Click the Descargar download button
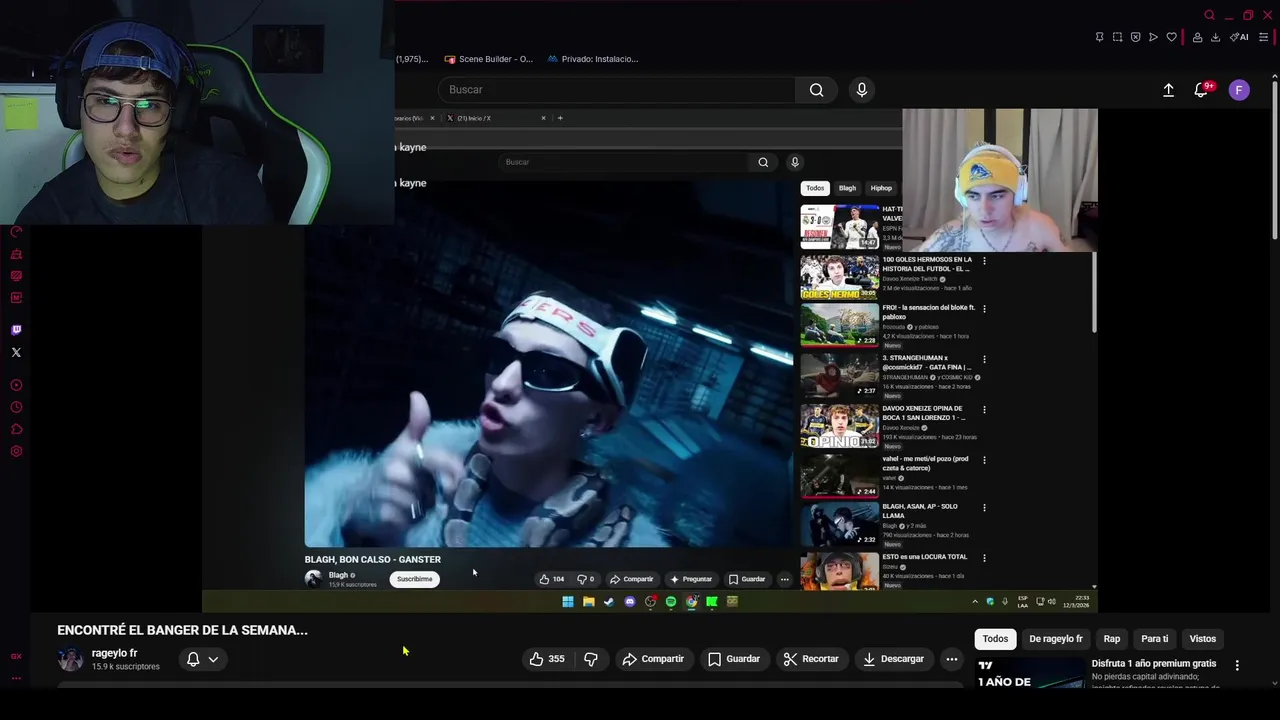 tap(894, 659)
